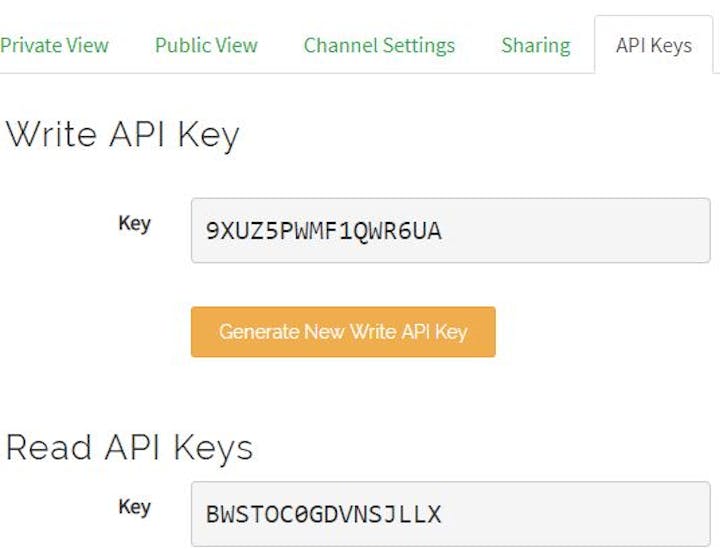
Task: Click inside the Read API Key field
Action: pos(450,514)
